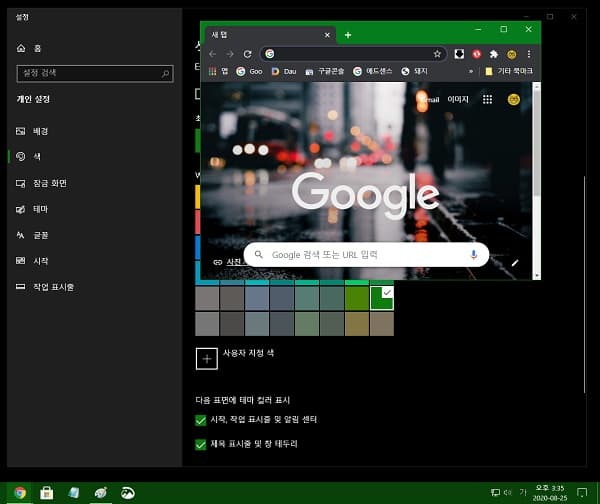Image resolution: width=600 pixels, height=504 pixels.
Task: Bookmark this page with the star icon
Action: [x=437, y=54]
